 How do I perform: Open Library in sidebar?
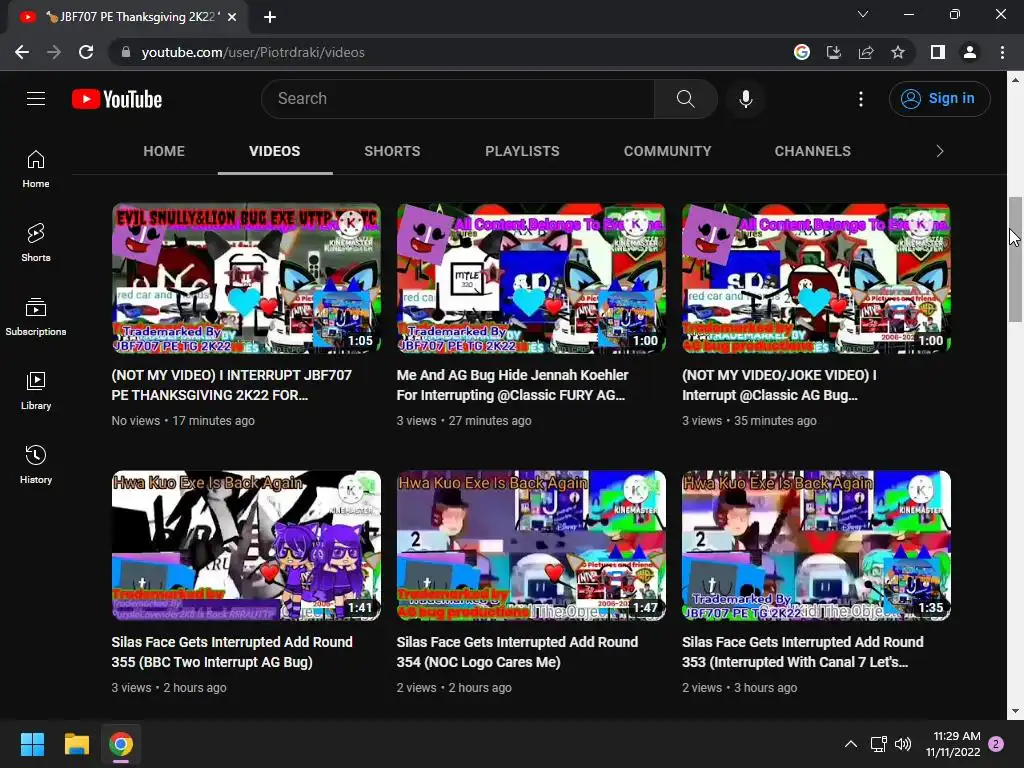[x=36, y=391]
